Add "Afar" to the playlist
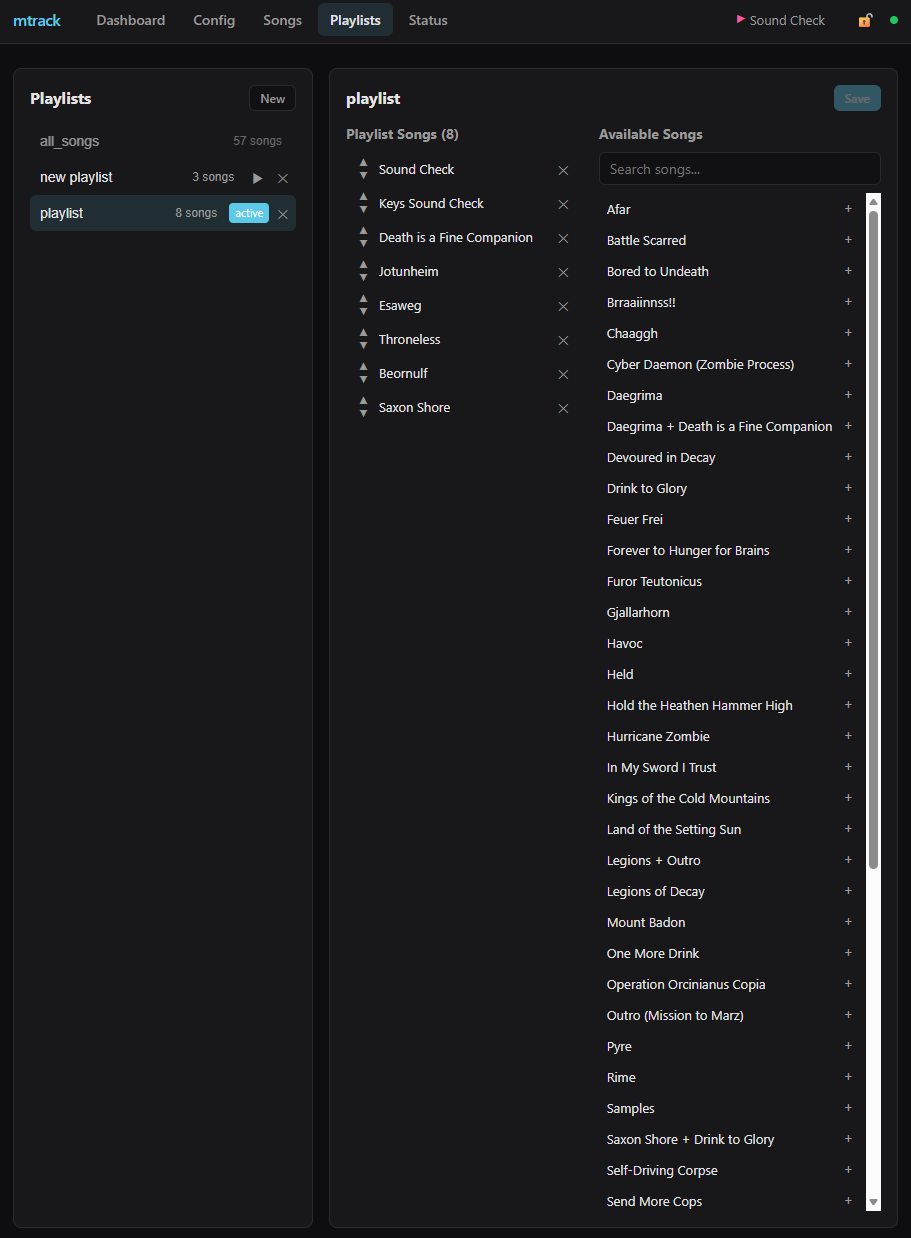The height and width of the screenshot is (1238, 911). click(848, 209)
